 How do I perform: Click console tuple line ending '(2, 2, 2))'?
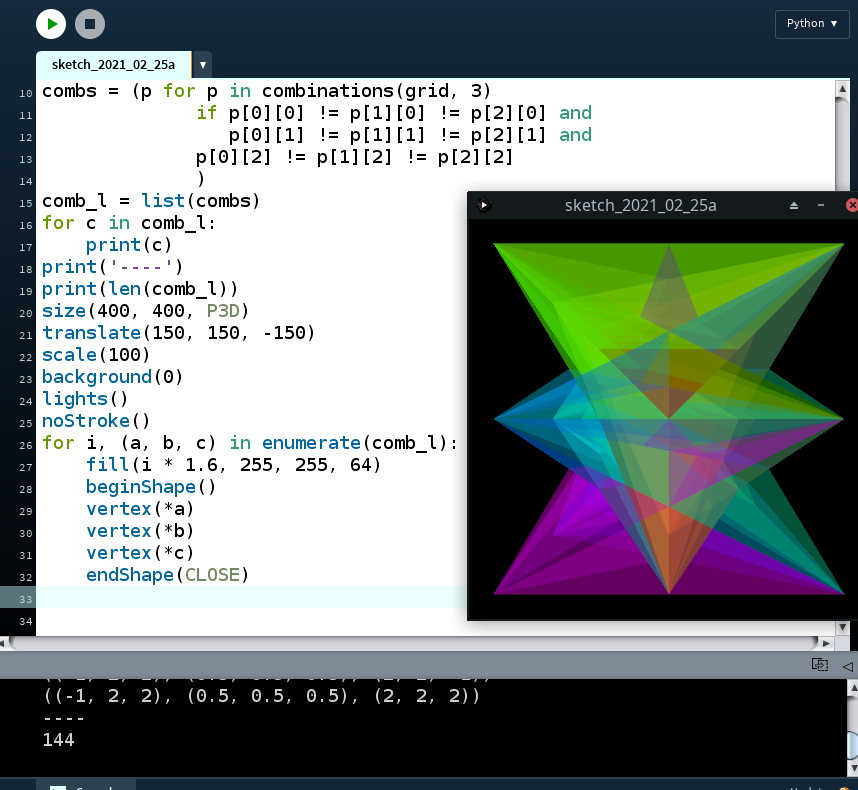(x=261, y=696)
